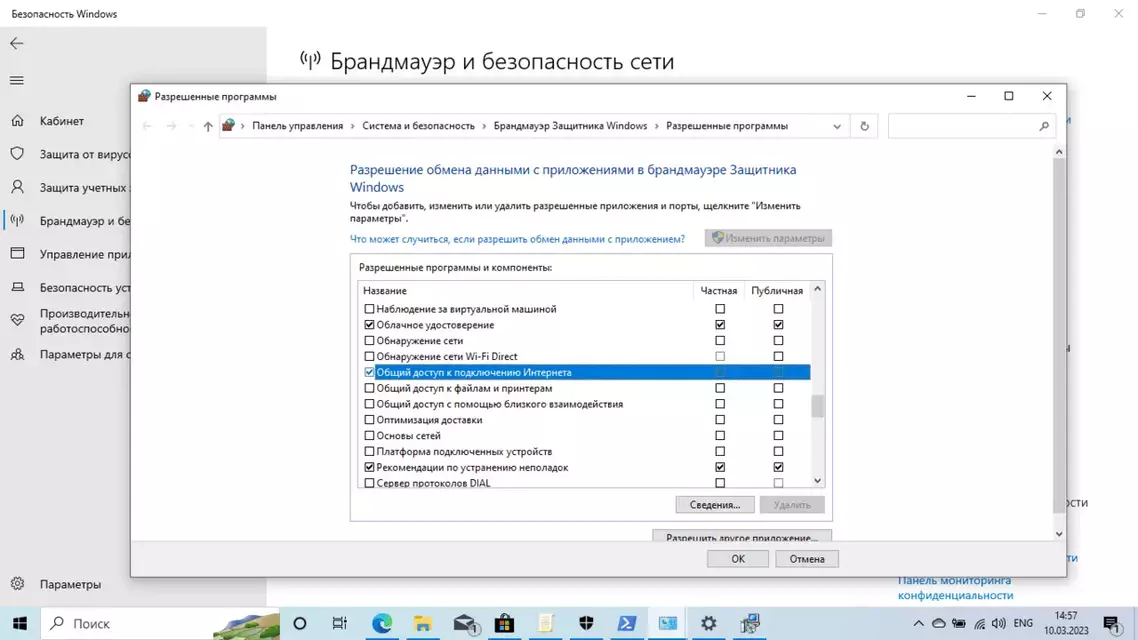Click the magnifier search icon in Control Panel

pos(1044,126)
